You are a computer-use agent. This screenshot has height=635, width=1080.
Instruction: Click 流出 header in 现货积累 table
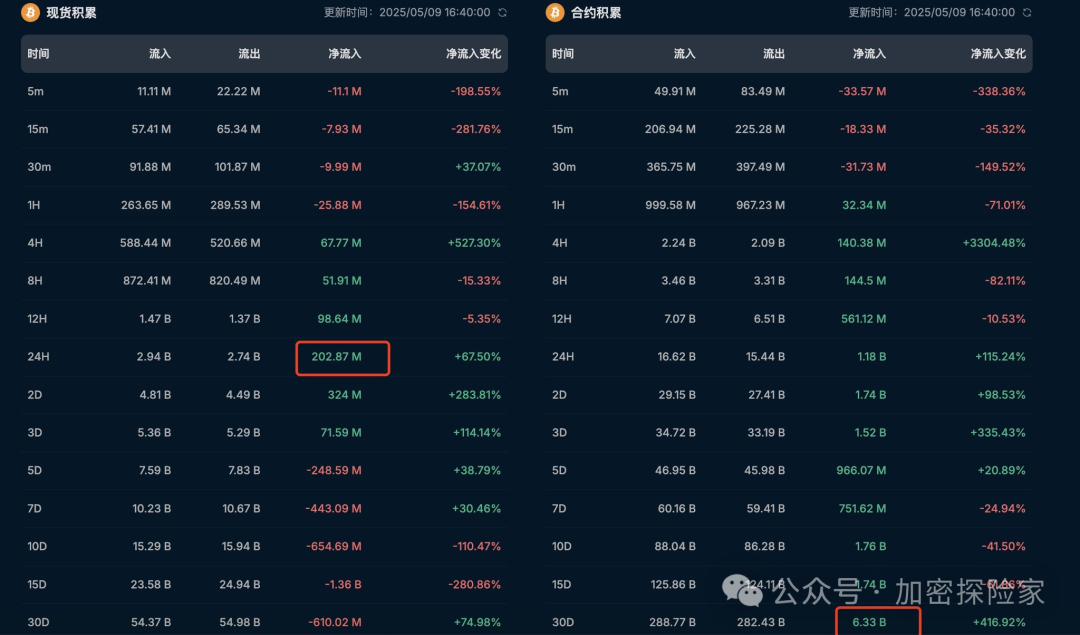249,54
